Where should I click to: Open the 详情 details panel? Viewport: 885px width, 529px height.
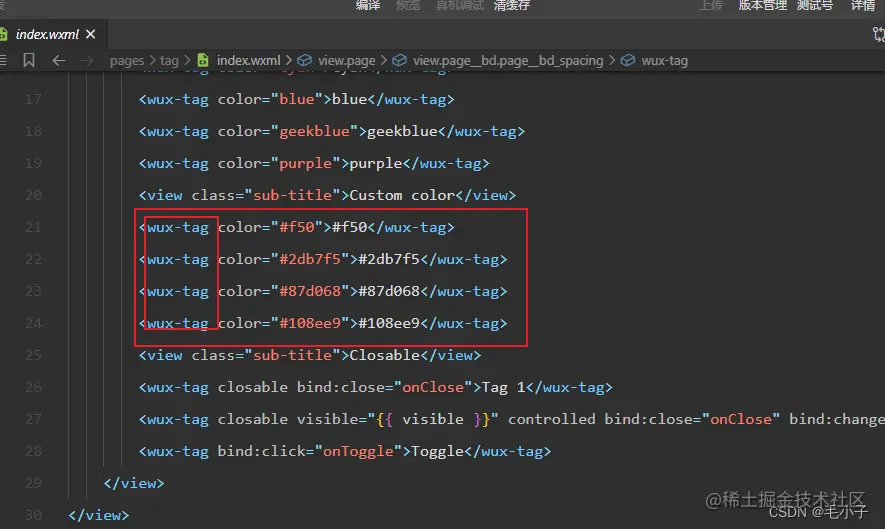(x=863, y=5)
